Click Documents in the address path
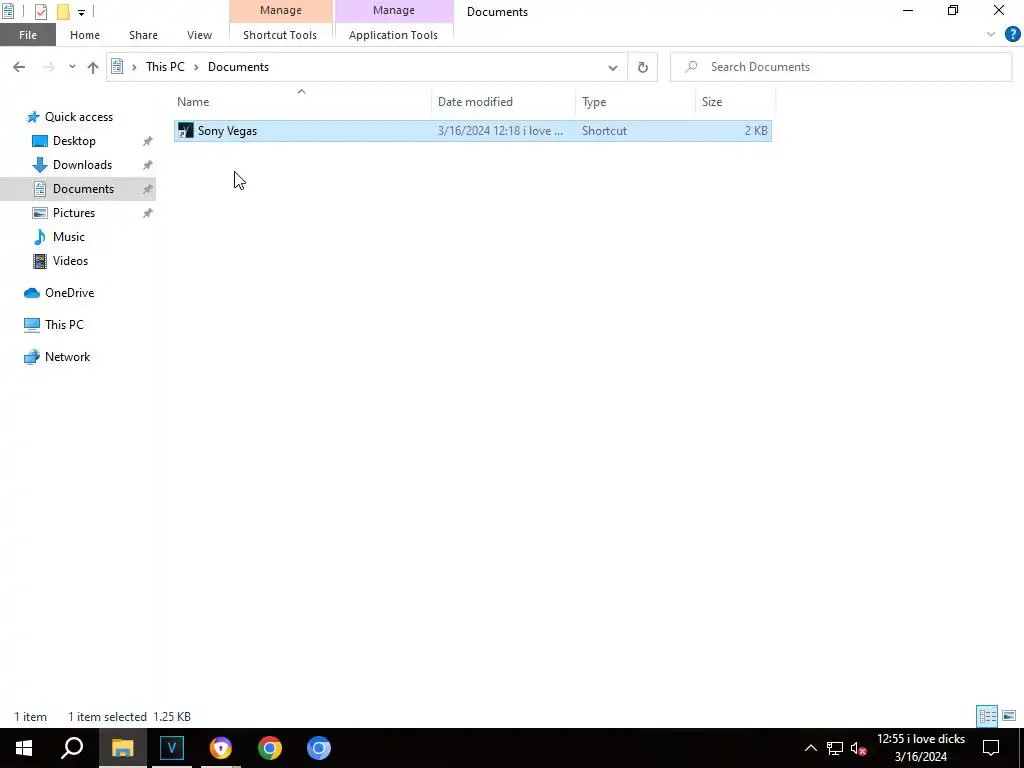This screenshot has height=768, width=1024. click(x=238, y=67)
